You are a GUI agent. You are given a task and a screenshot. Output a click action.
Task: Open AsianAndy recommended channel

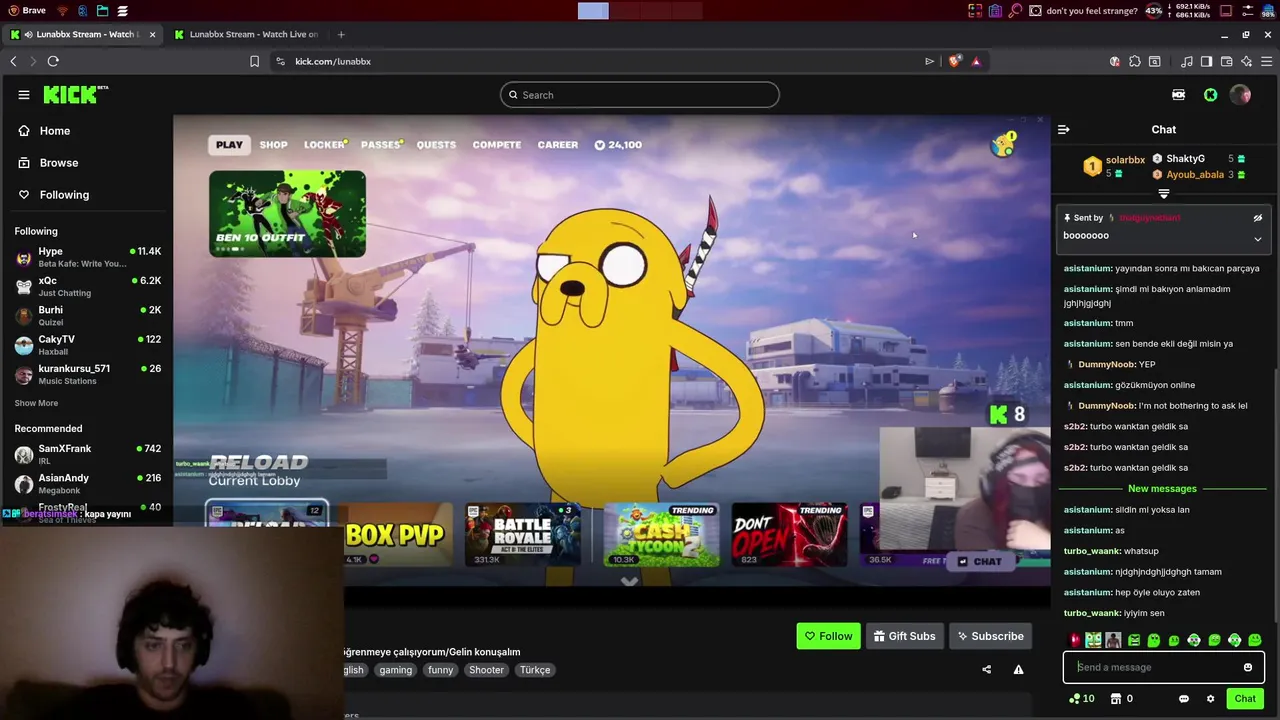point(87,483)
